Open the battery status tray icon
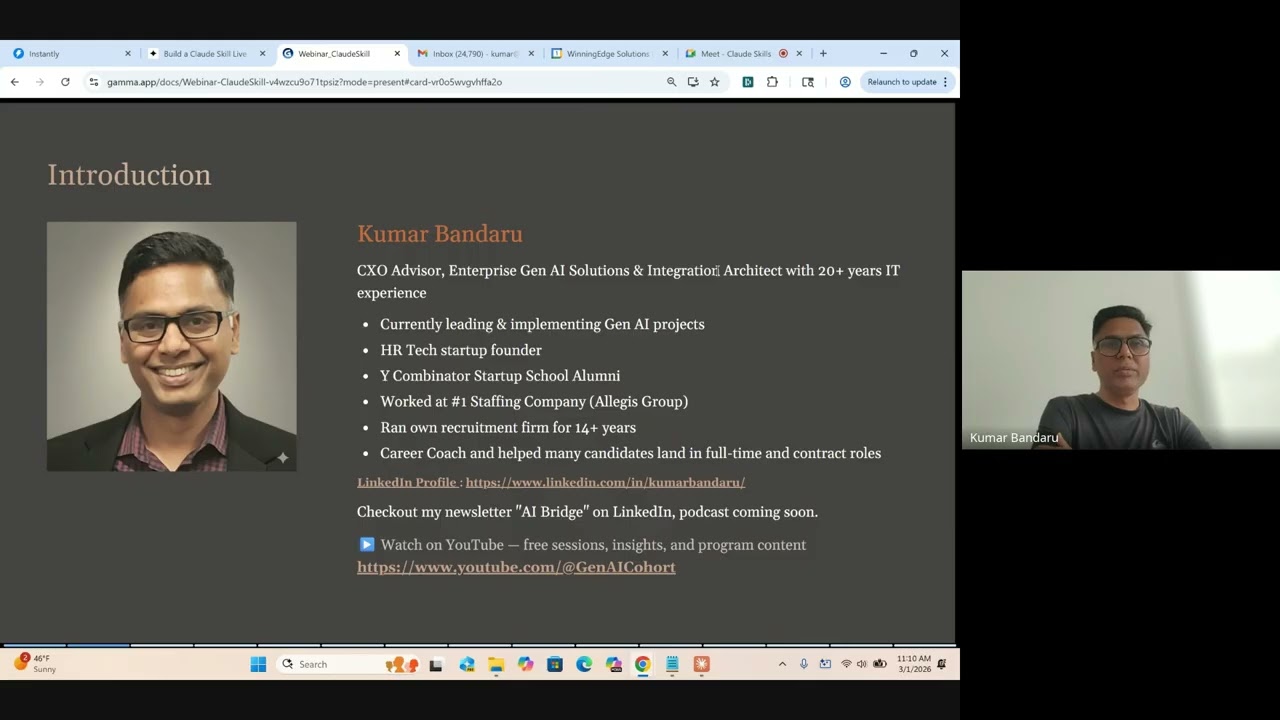The width and height of the screenshot is (1280, 720). click(880, 664)
